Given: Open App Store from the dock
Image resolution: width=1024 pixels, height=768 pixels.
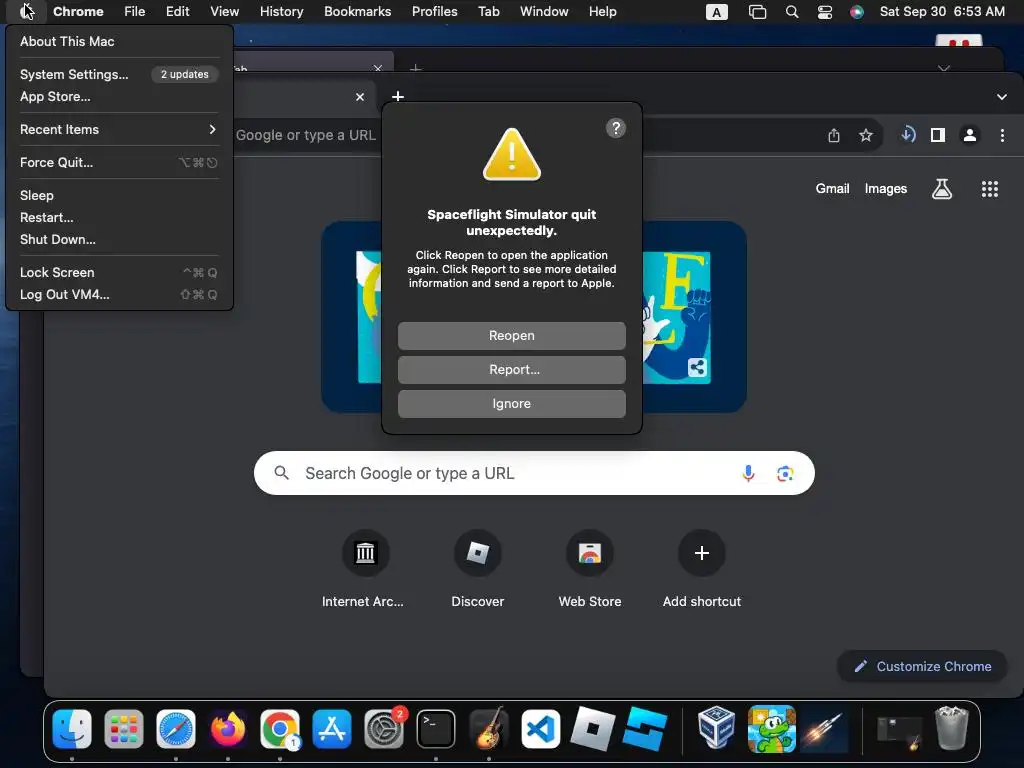Looking at the screenshot, I should [x=332, y=729].
